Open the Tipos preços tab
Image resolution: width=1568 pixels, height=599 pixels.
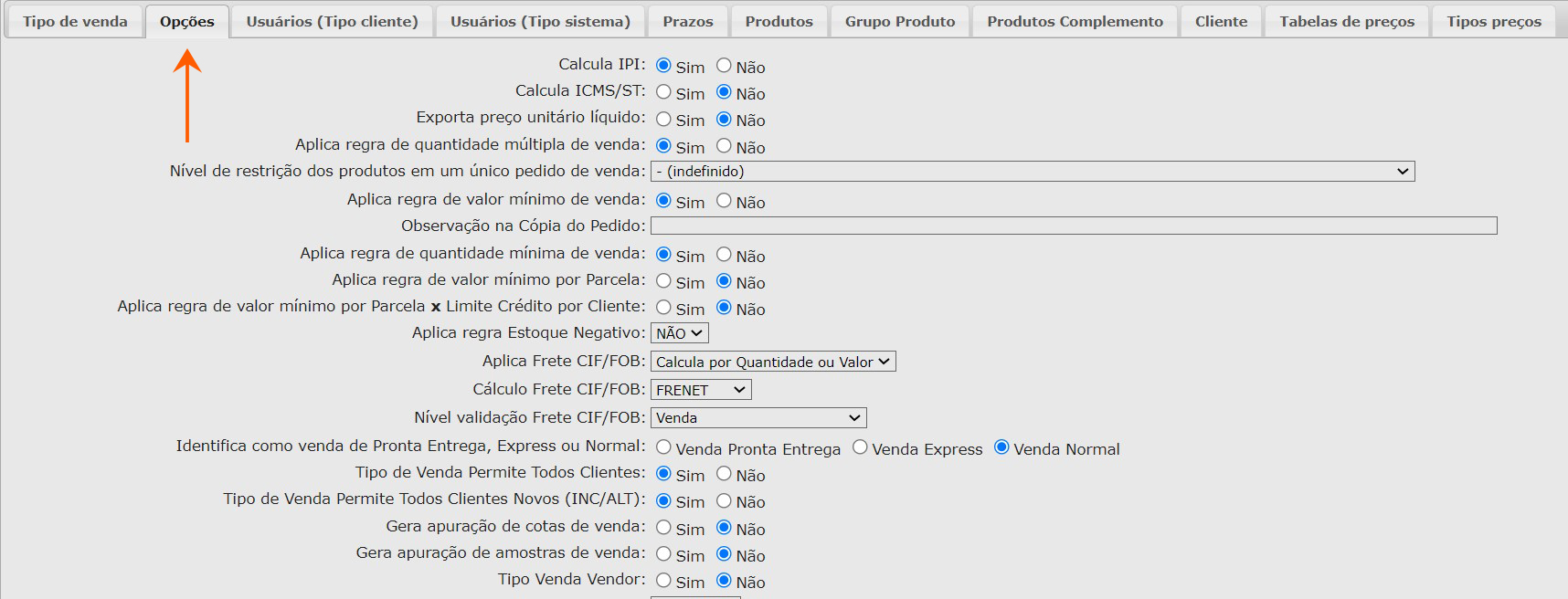pyautogui.click(x=1493, y=21)
